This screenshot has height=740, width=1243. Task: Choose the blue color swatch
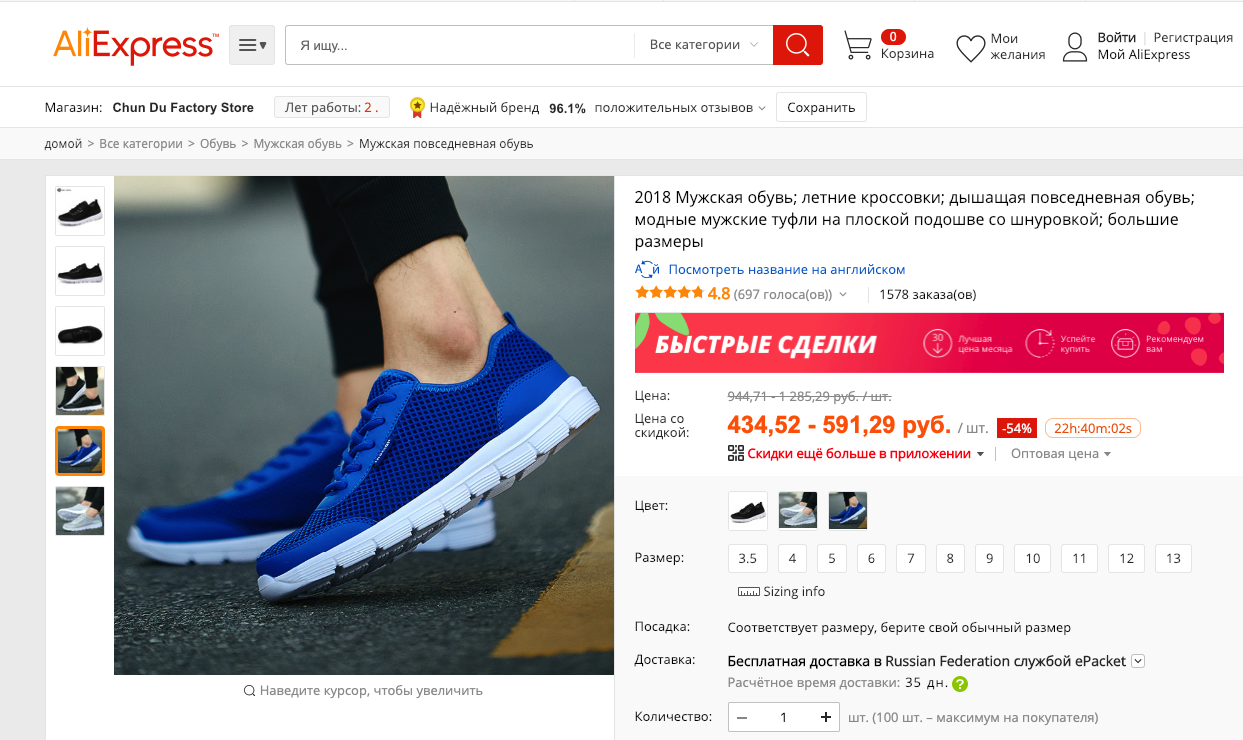click(x=848, y=510)
